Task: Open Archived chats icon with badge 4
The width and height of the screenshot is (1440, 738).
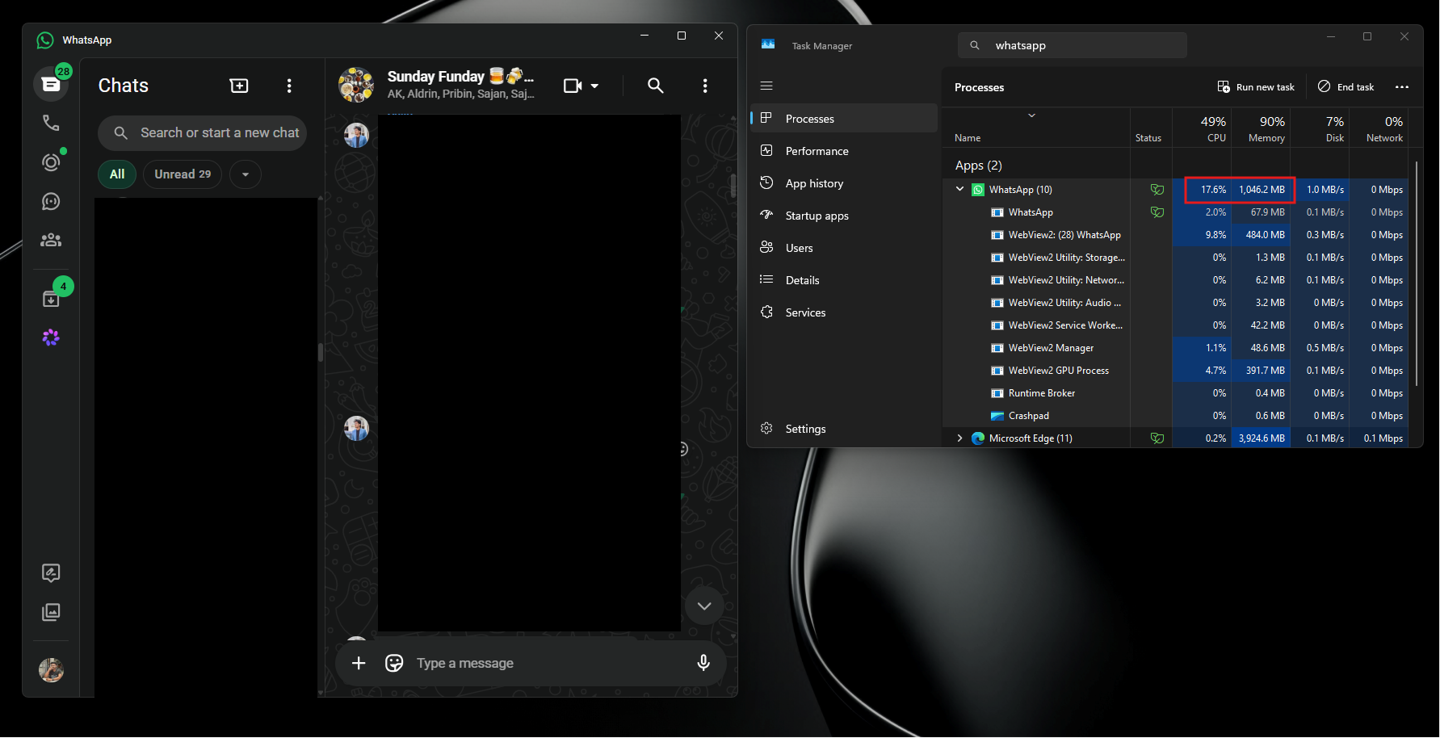Action: pyautogui.click(x=51, y=298)
